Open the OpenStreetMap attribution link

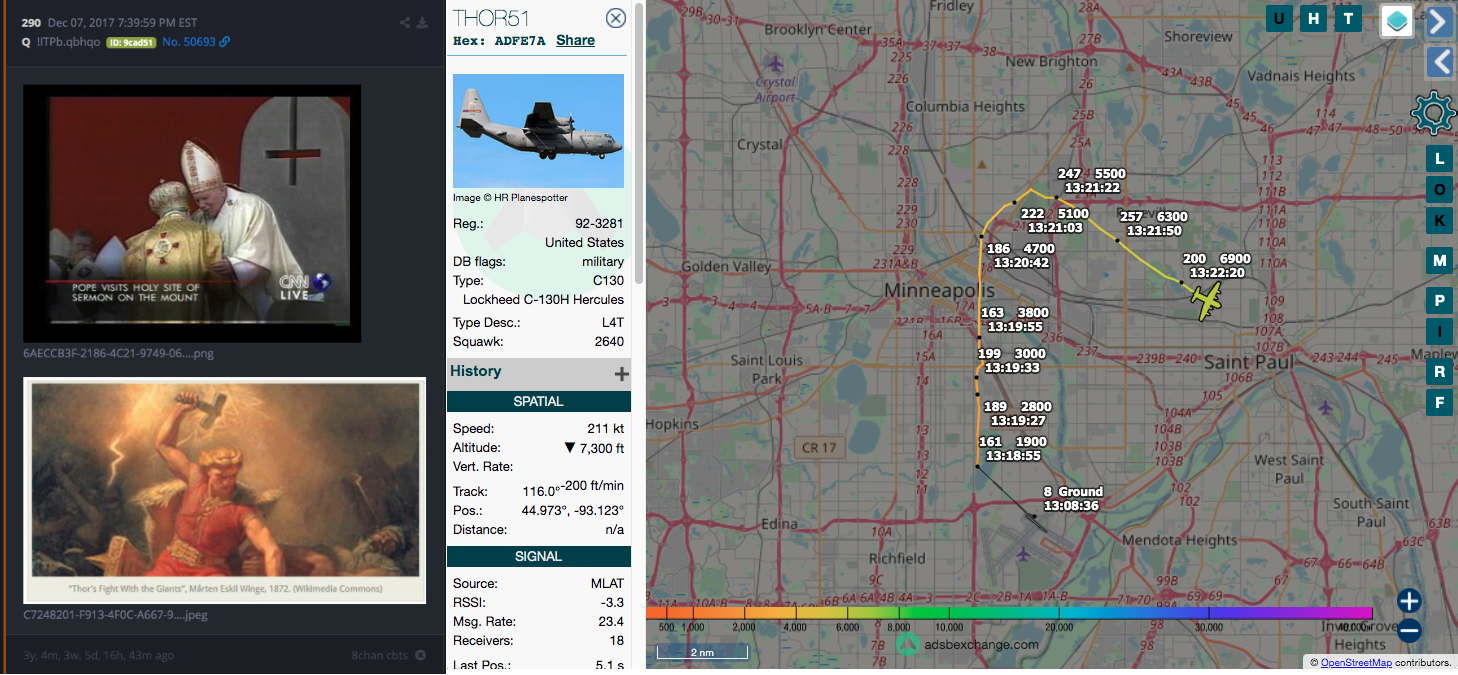pos(1356,662)
